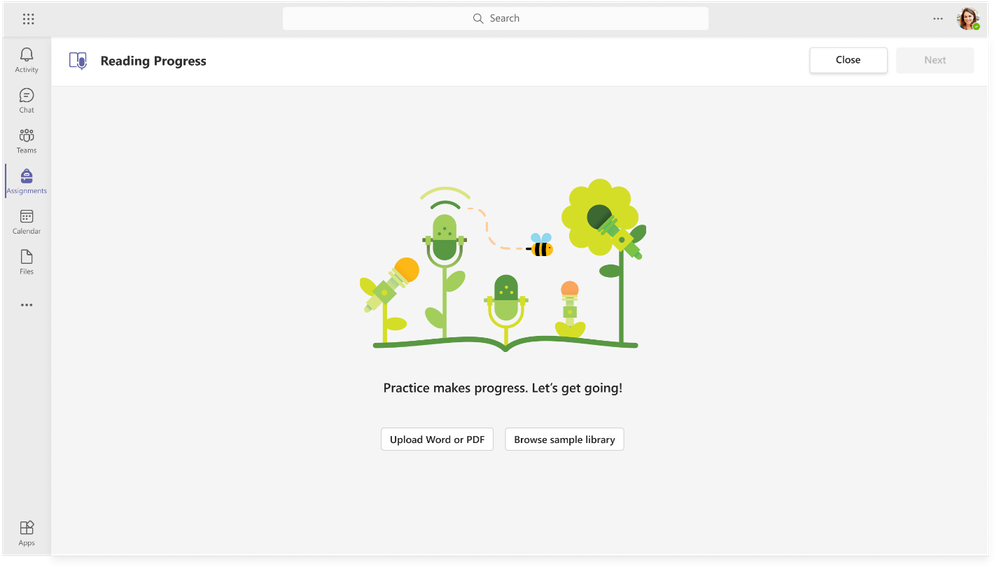Open the Activity feed
Viewport: 999px width, 571px height.
[x=26, y=61]
